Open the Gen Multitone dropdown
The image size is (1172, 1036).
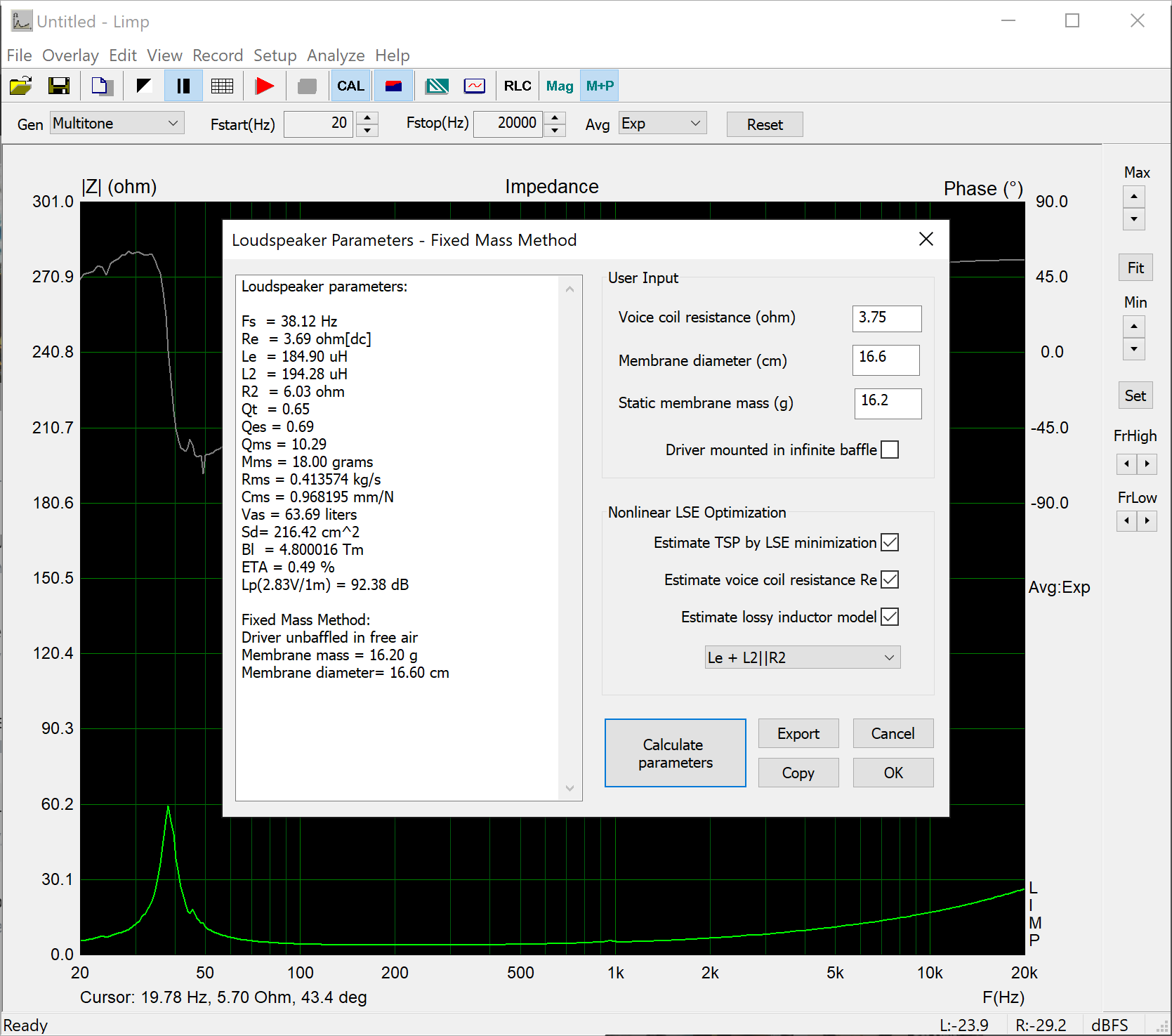(x=117, y=124)
